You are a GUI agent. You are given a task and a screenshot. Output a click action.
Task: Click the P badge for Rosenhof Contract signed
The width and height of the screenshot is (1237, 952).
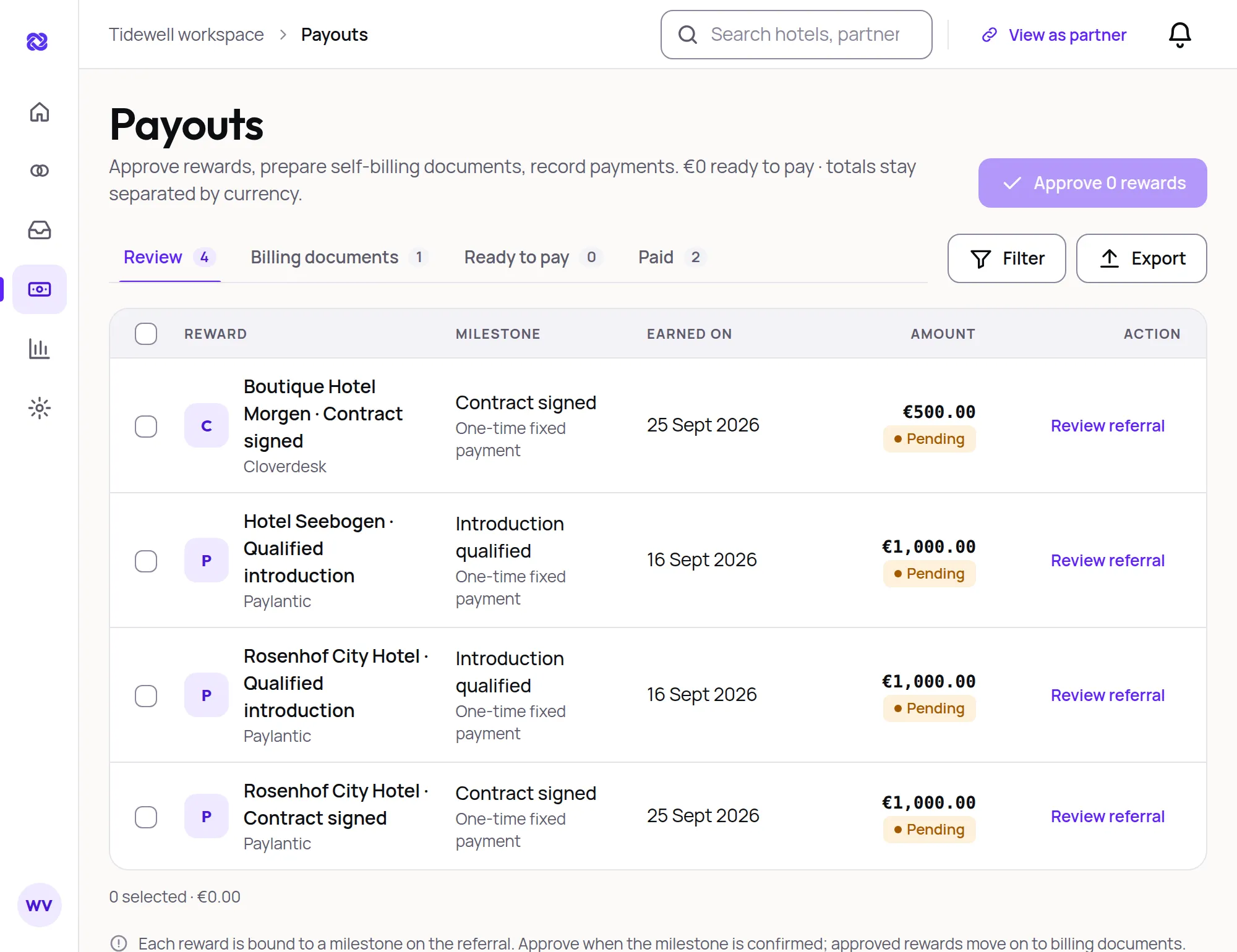(x=207, y=816)
